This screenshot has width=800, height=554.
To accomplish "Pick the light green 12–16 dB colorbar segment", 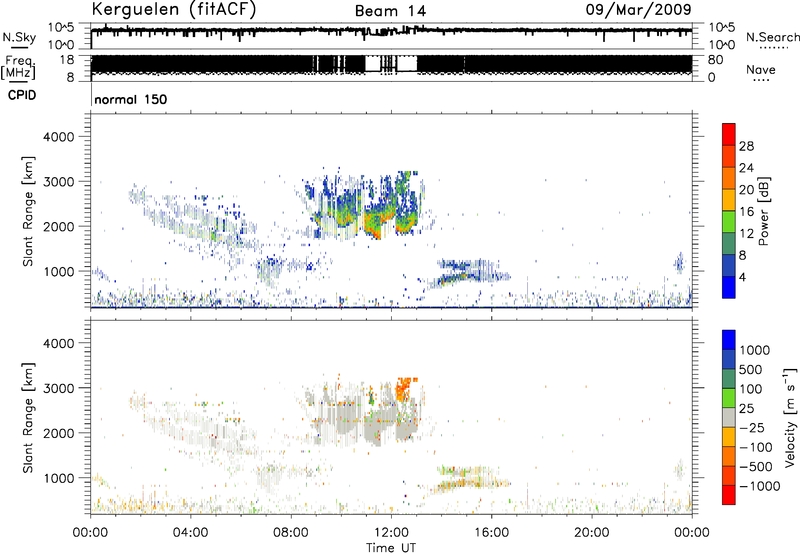I will click(x=729, y=222).
